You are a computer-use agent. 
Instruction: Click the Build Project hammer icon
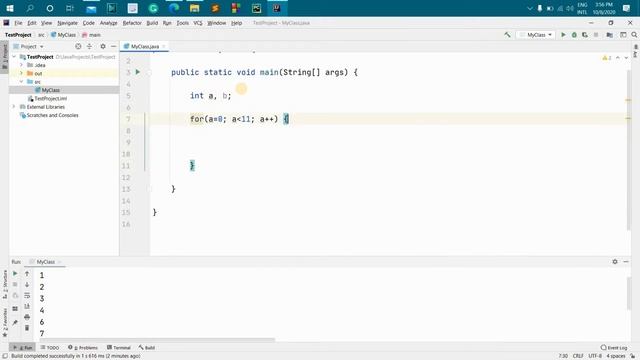507,35
